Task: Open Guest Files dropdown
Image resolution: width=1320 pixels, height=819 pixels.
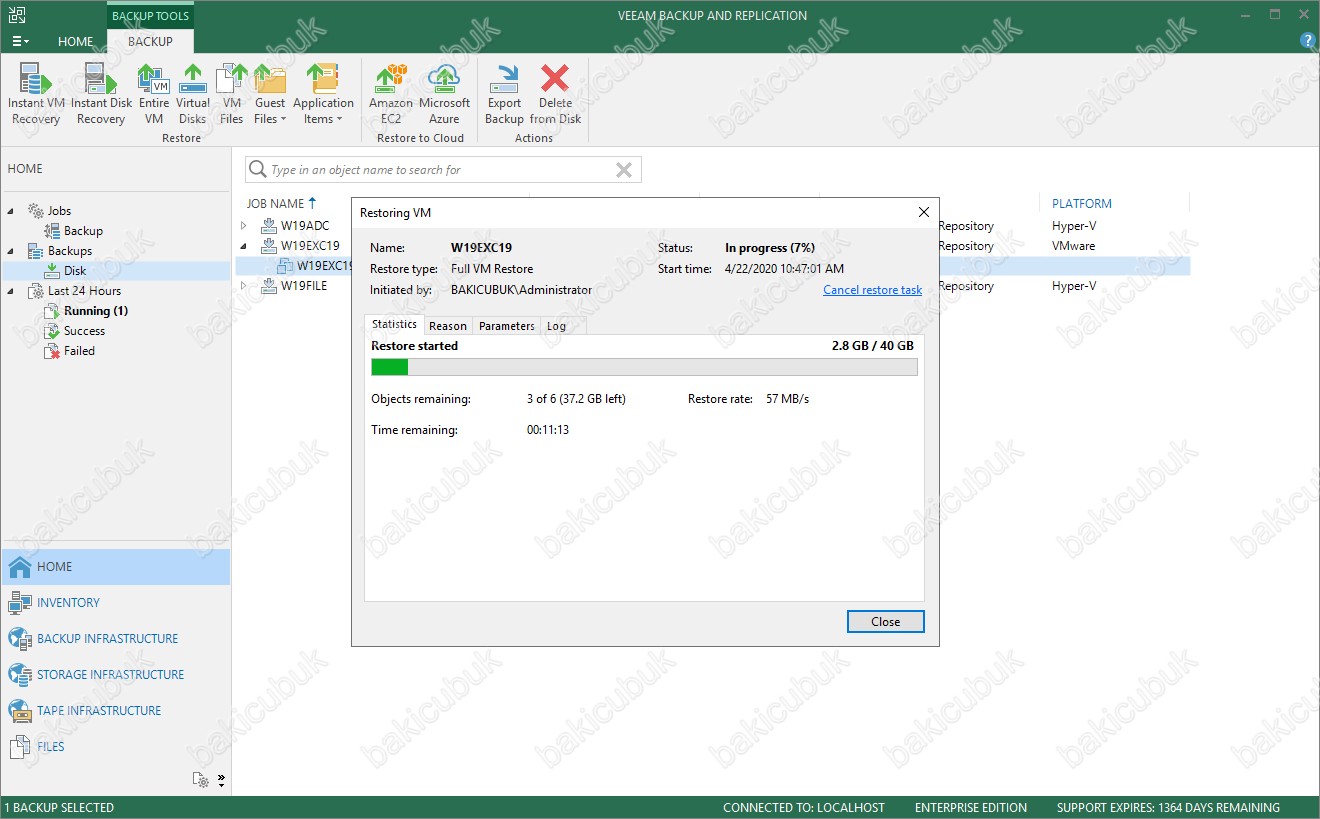Action: coord(269,94)
